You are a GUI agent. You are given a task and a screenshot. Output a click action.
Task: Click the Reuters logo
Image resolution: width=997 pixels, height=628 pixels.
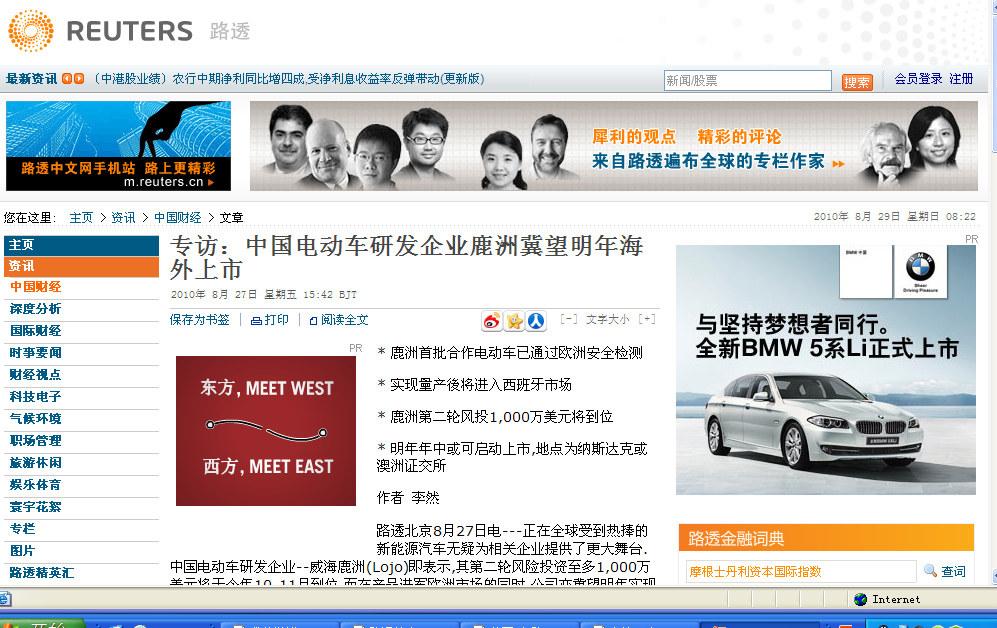100,31
